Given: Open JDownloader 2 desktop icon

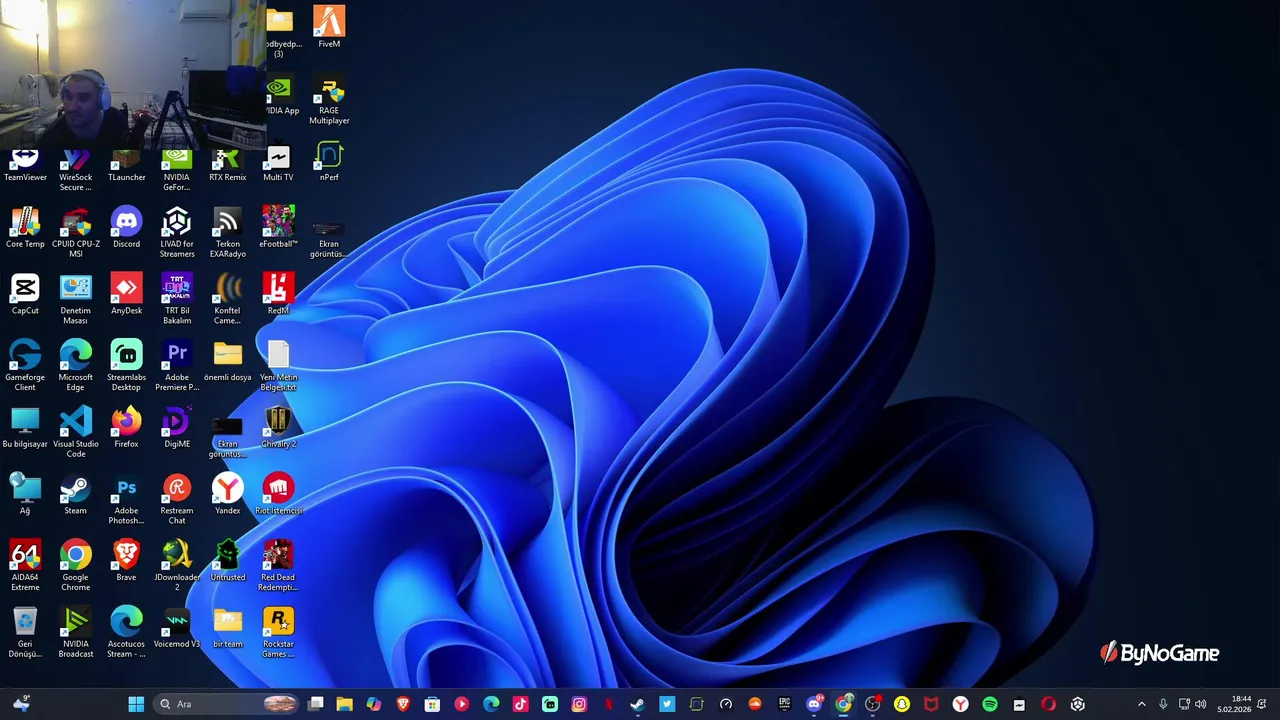Looking at the screenshot, I should (177, 566).
